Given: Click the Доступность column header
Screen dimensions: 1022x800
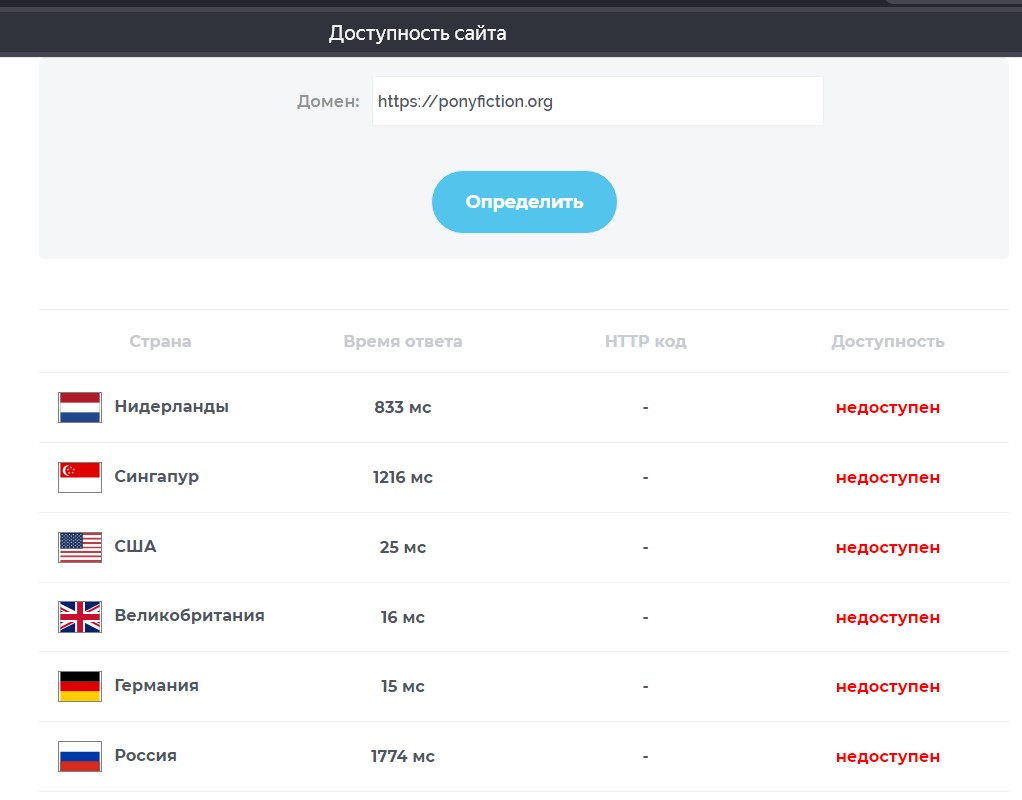Looking at the screenshot, I should tap(887, 341).
